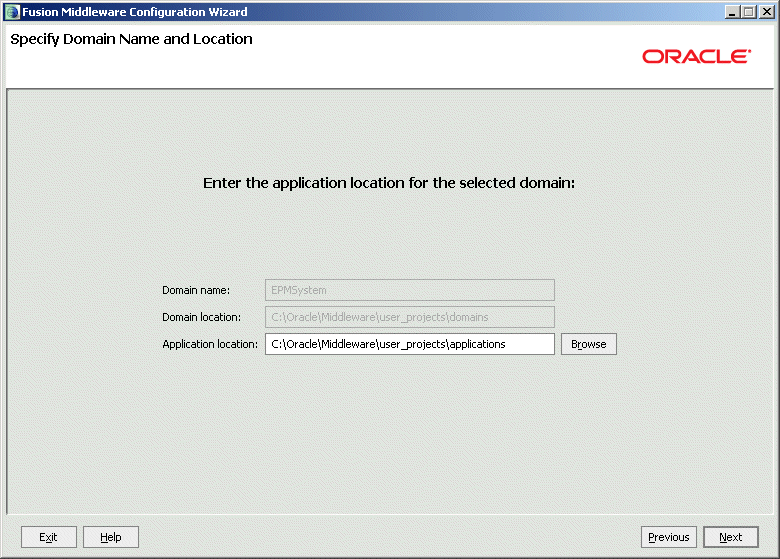Go back with the Previous button
The width and height of the screenshot is (780, 559).
pyautogui.click(x=669, y=537)
